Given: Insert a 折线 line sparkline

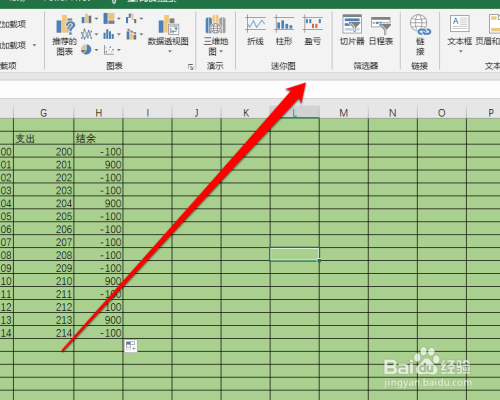Looking at the screenshot, I should tap(256, 30).
